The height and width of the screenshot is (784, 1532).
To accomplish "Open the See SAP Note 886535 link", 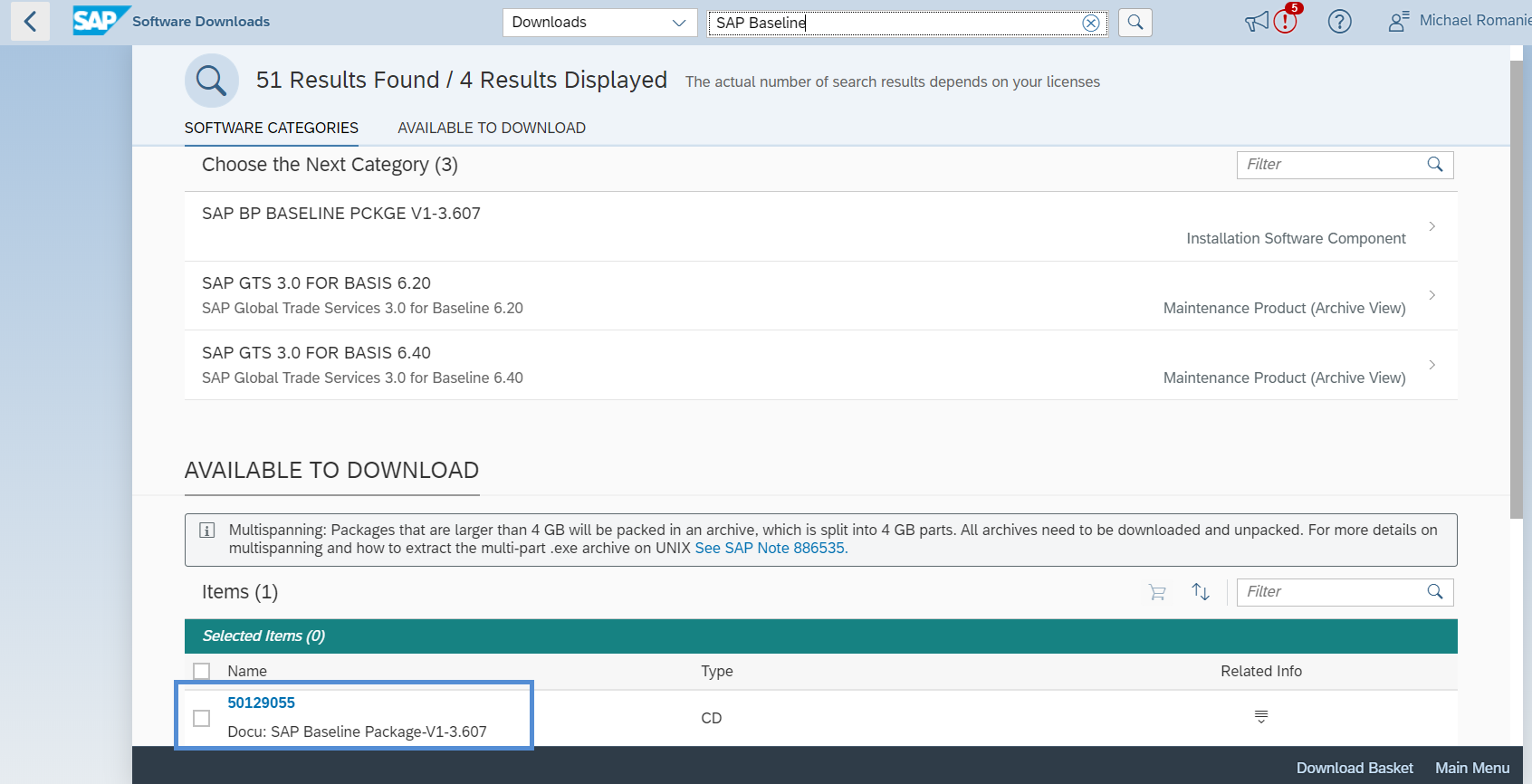I will [x=771, y=549].
